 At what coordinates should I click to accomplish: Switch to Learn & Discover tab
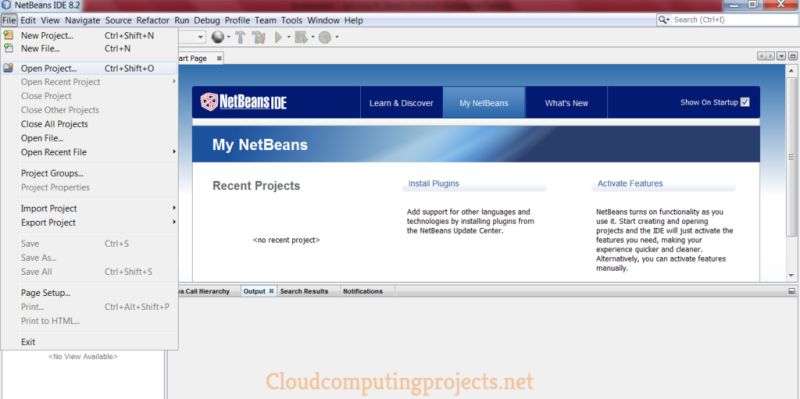pyautogui.click(x=401, y=103)
